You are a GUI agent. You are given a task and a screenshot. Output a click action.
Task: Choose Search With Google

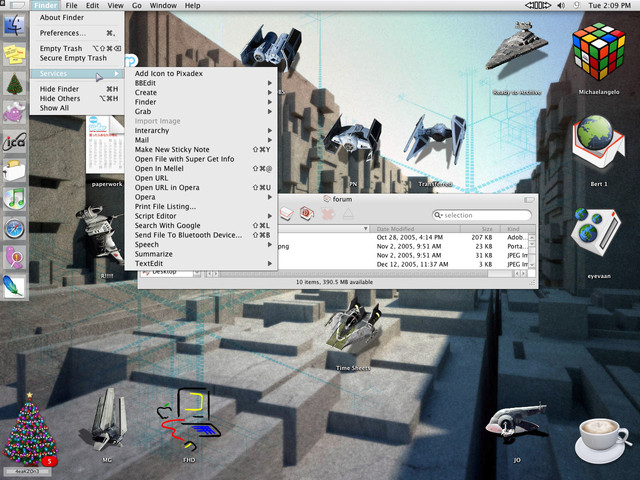202,225
